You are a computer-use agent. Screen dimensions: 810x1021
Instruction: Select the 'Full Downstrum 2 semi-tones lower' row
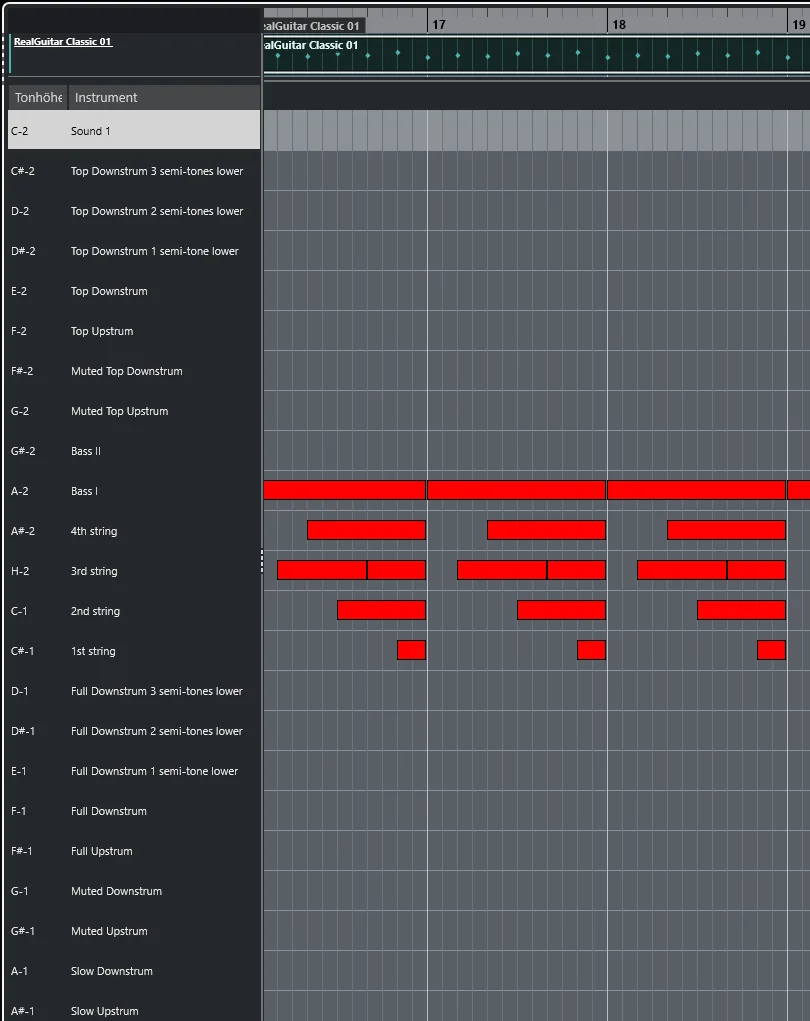[134, 731]
